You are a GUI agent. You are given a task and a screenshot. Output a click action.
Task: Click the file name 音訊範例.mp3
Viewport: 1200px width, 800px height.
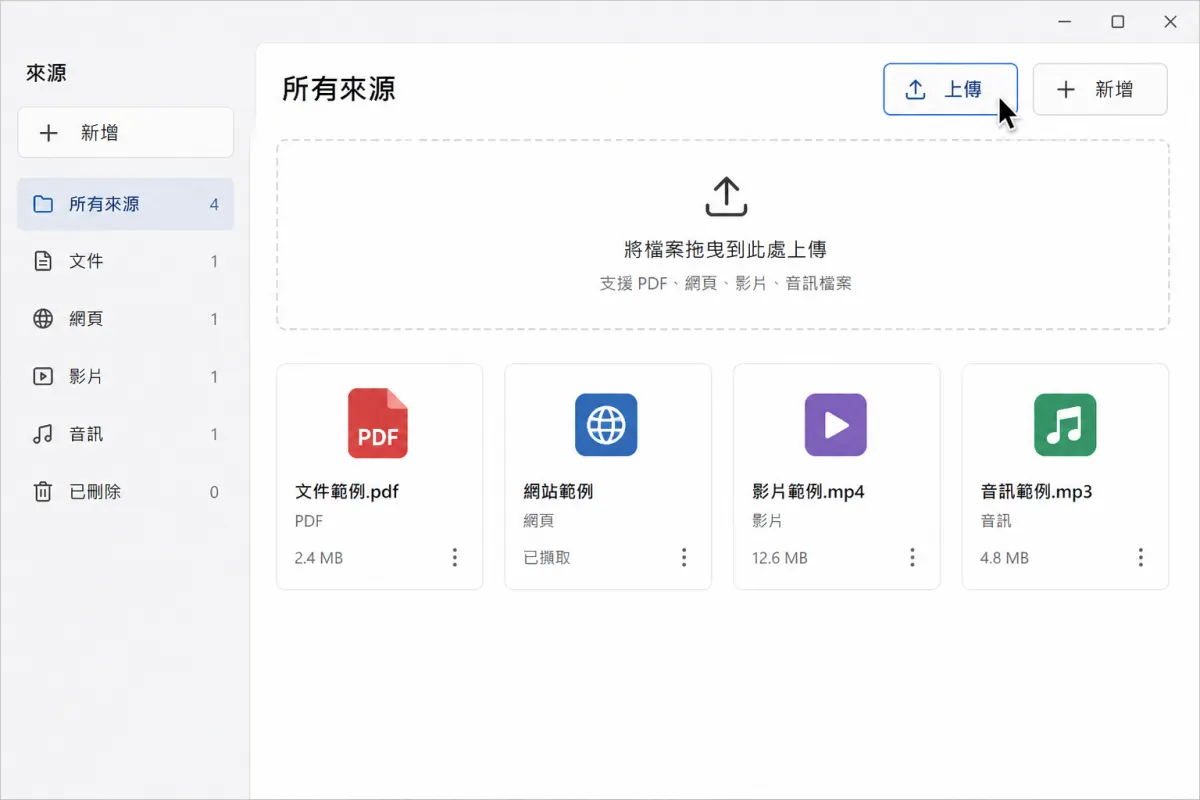(1036, 492)
